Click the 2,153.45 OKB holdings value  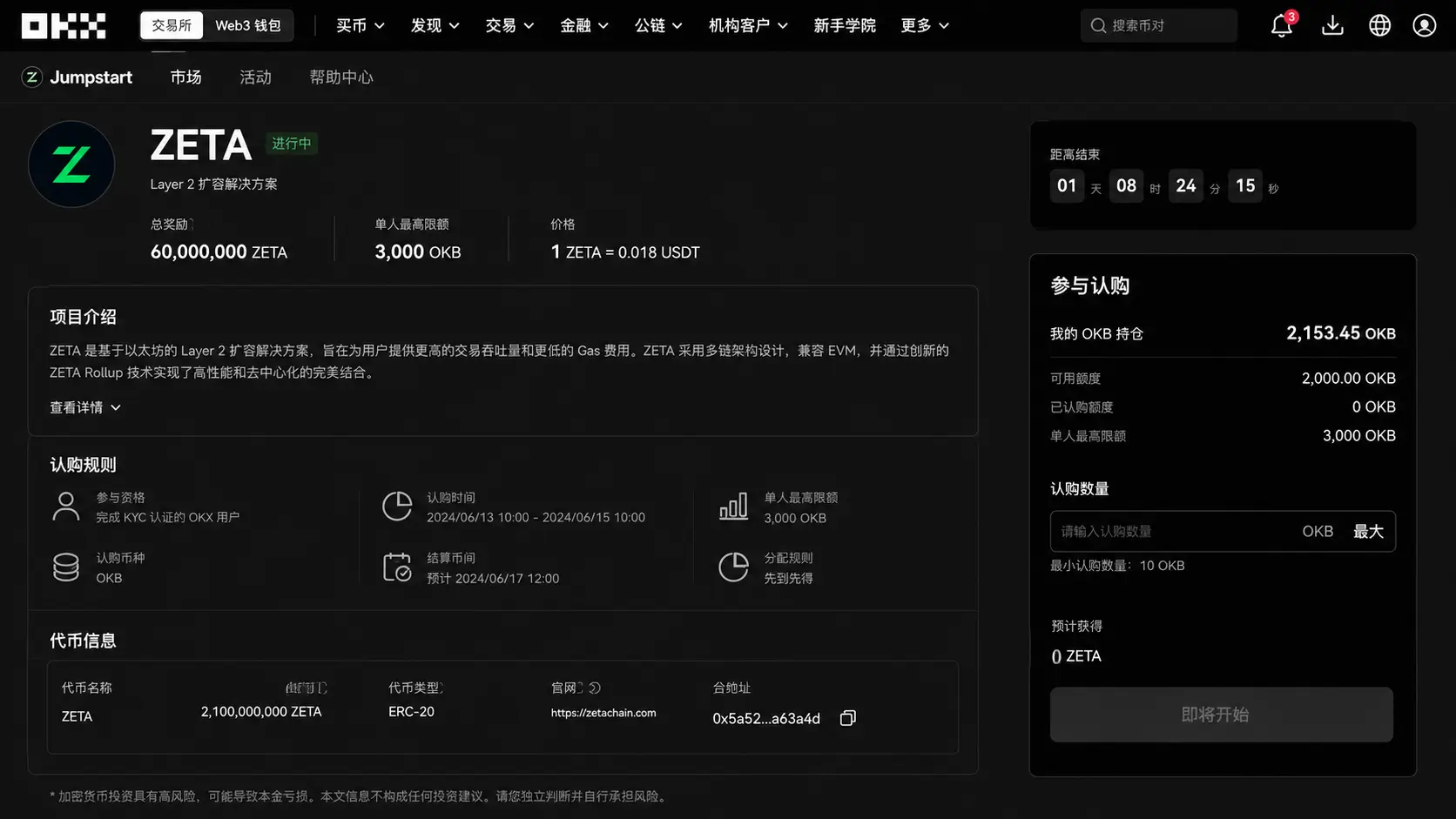click(1341, 333)
